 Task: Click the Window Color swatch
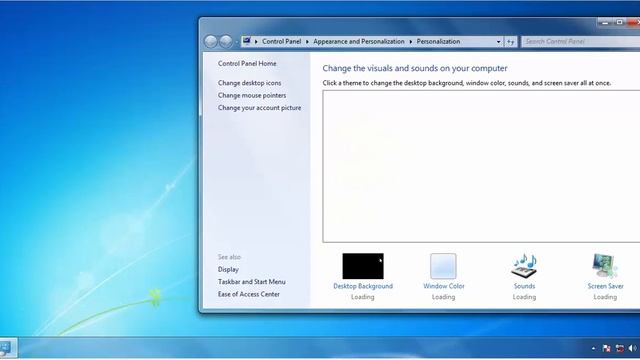point(443,266)
